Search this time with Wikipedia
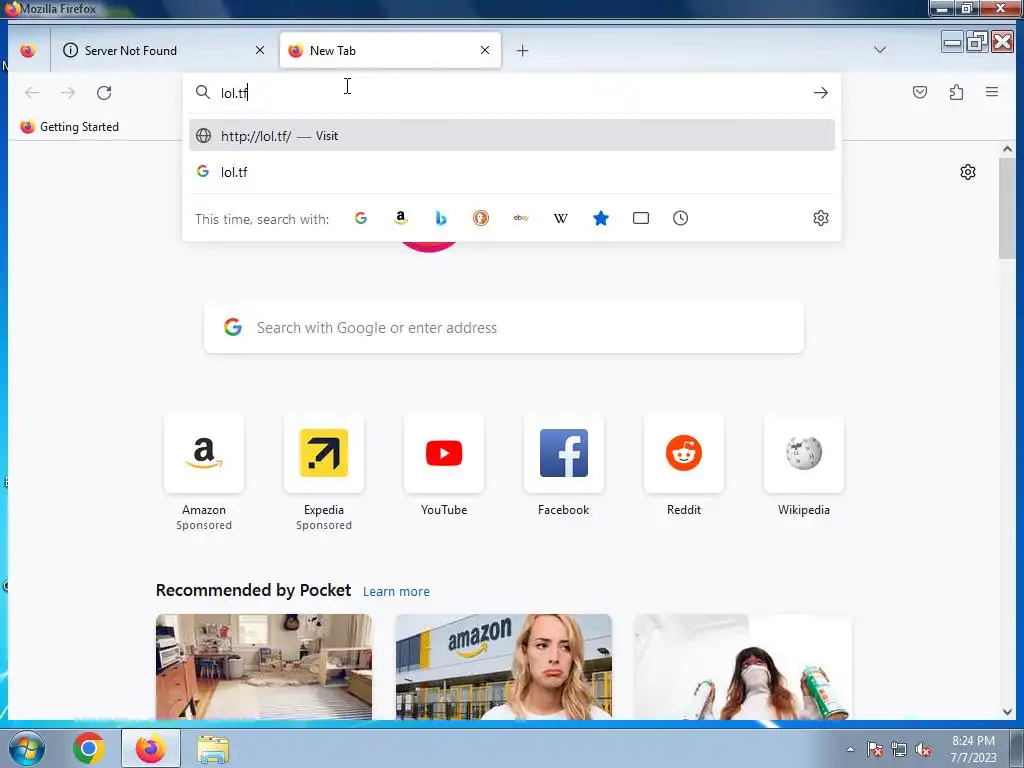 [560, 218]
